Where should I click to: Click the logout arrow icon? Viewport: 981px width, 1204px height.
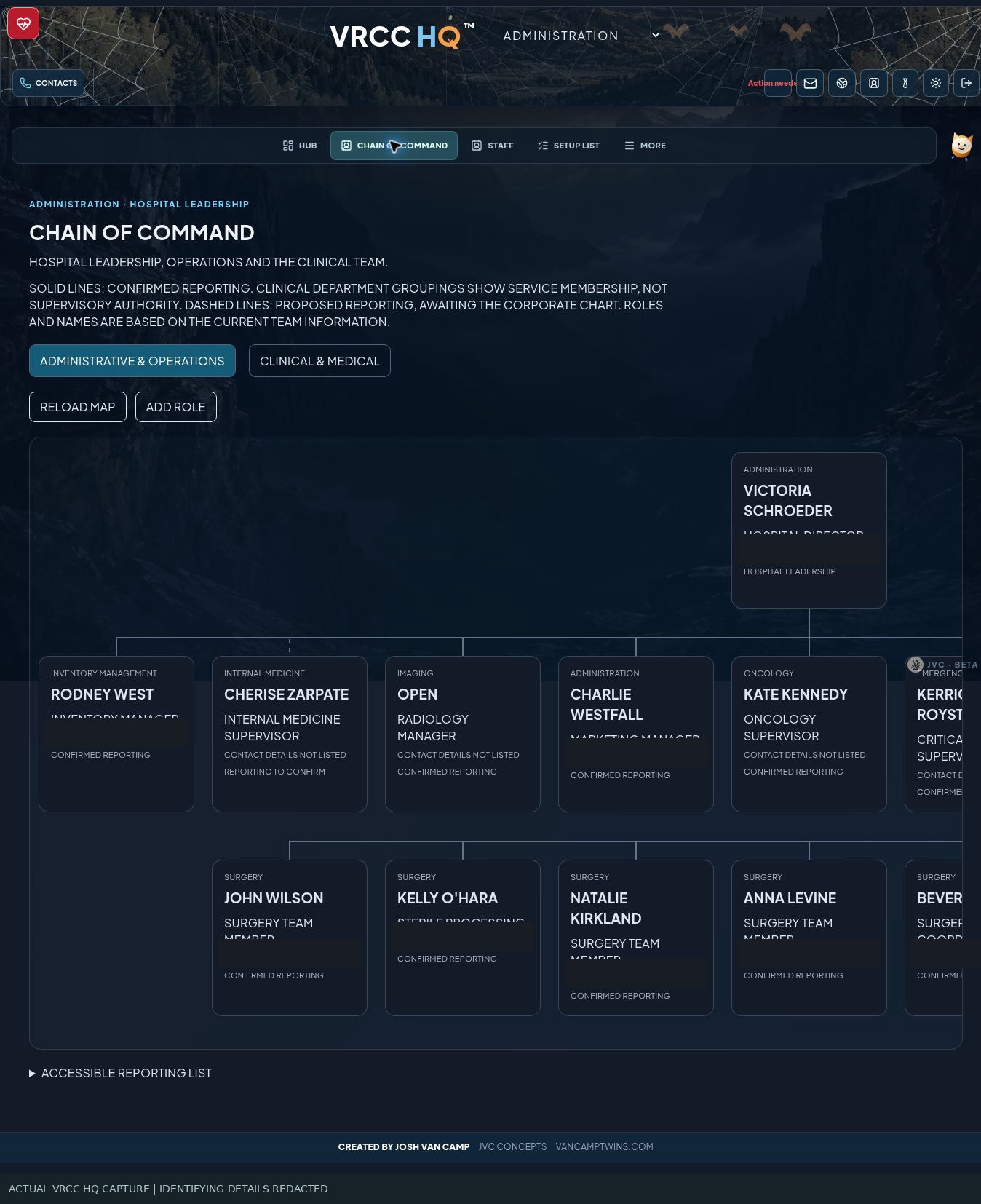[x=966, y=83]
